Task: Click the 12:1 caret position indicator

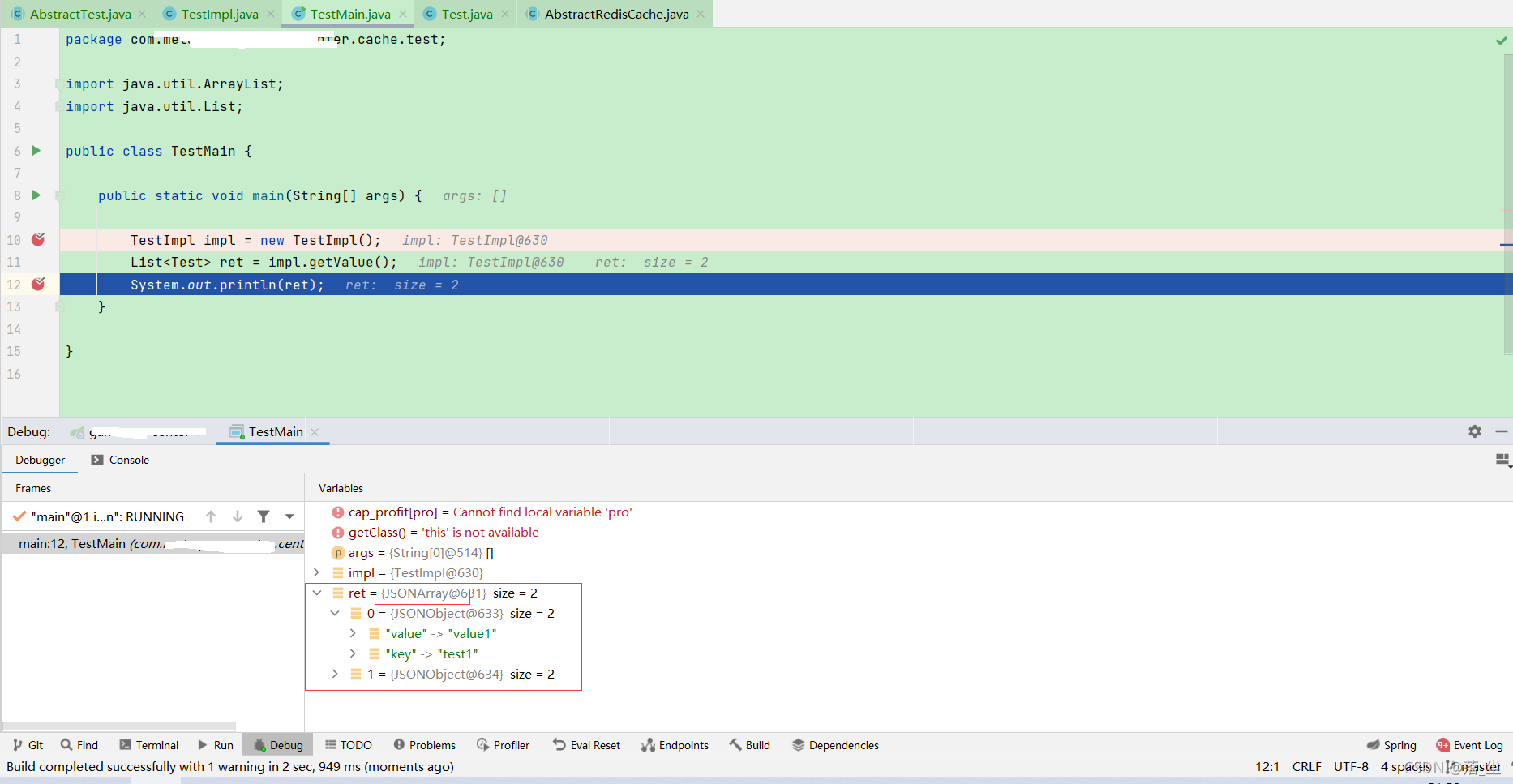Action: pos(1267,766)
